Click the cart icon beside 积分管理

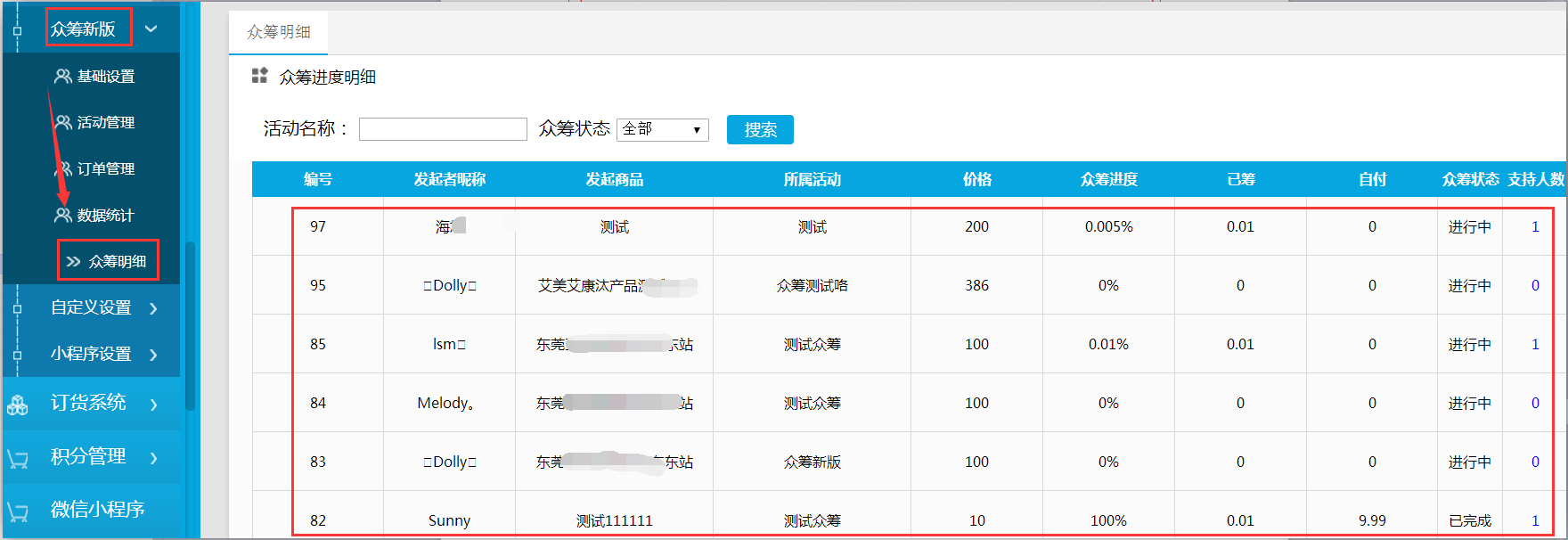coord(18,458)
